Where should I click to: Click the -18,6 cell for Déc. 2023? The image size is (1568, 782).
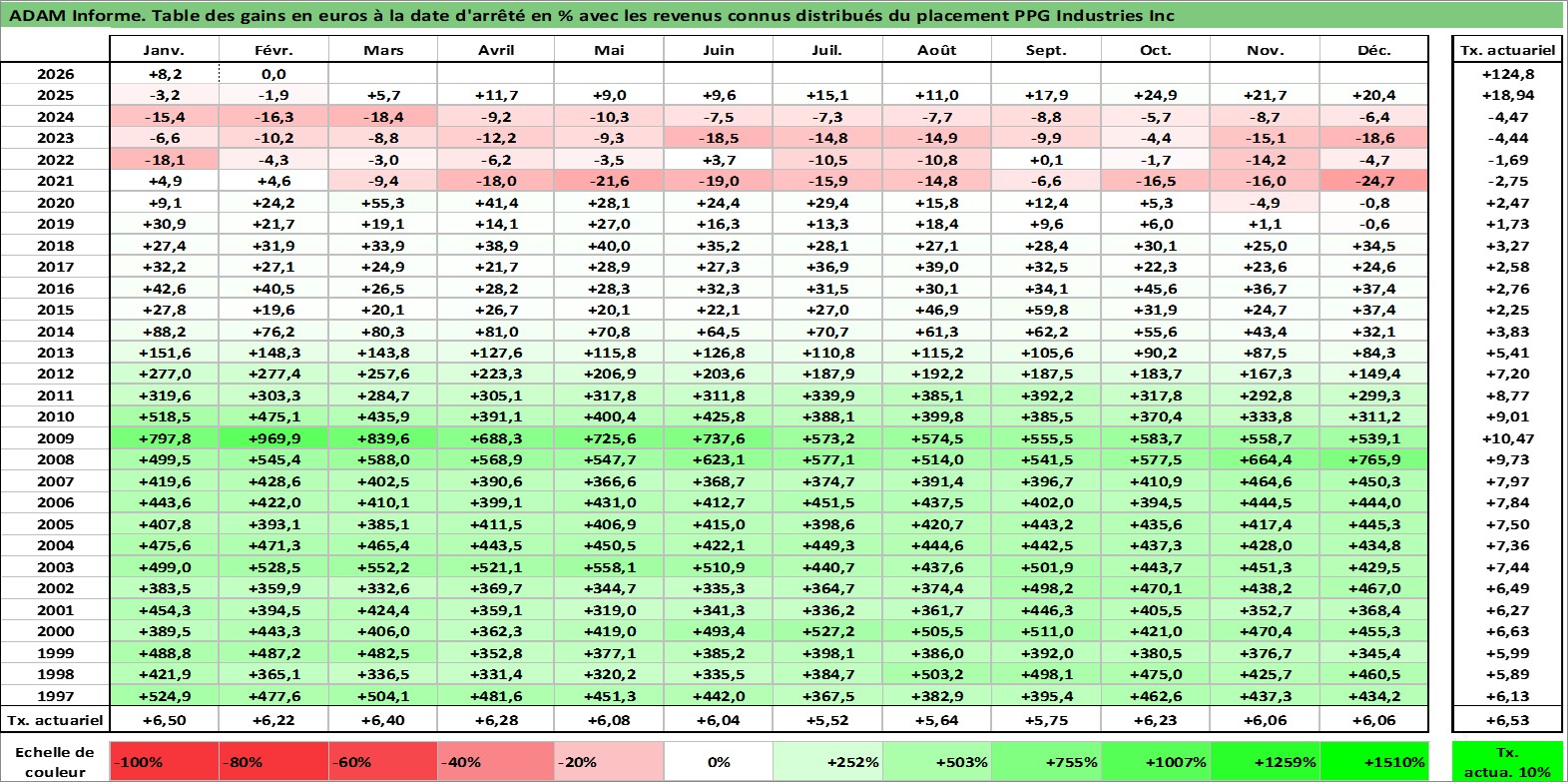coord(1374,138)
